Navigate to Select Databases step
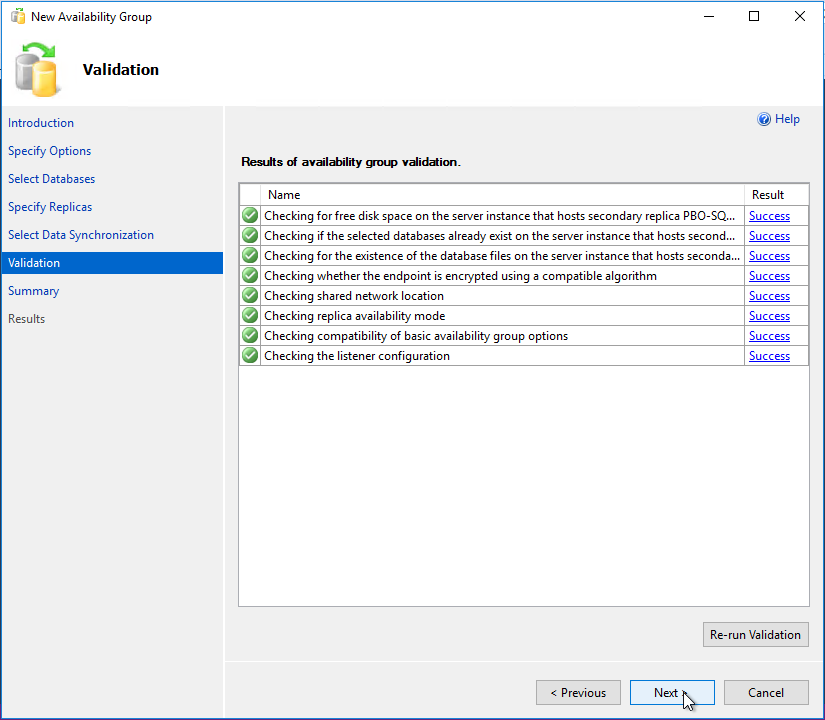 [52, 179]
